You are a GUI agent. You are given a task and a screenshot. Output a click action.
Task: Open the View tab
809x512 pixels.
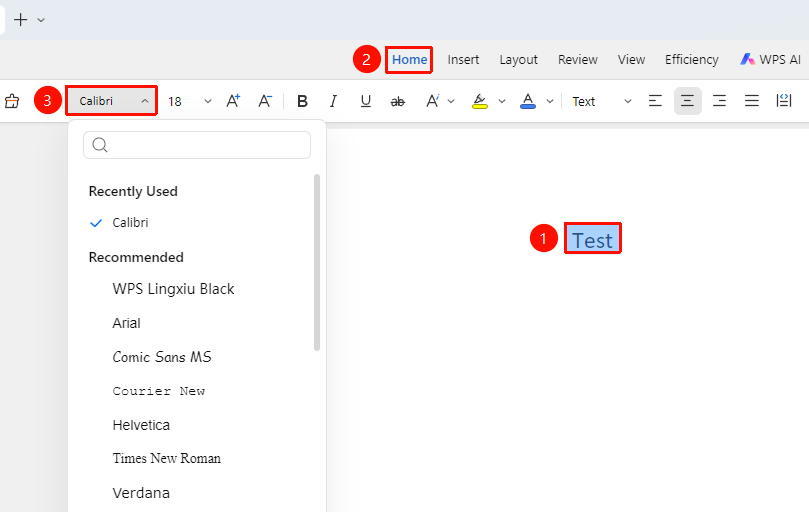(631, 60)
